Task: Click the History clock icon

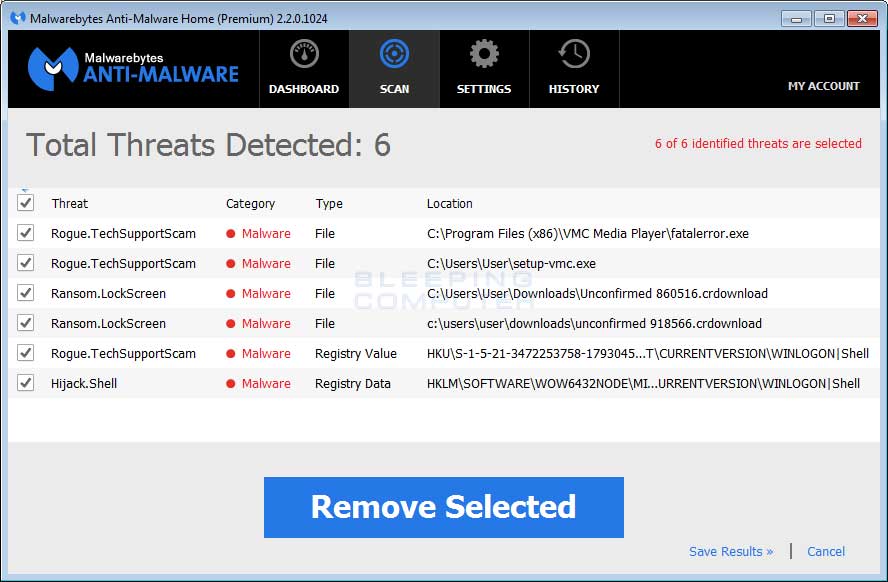Action: point(574,53)
